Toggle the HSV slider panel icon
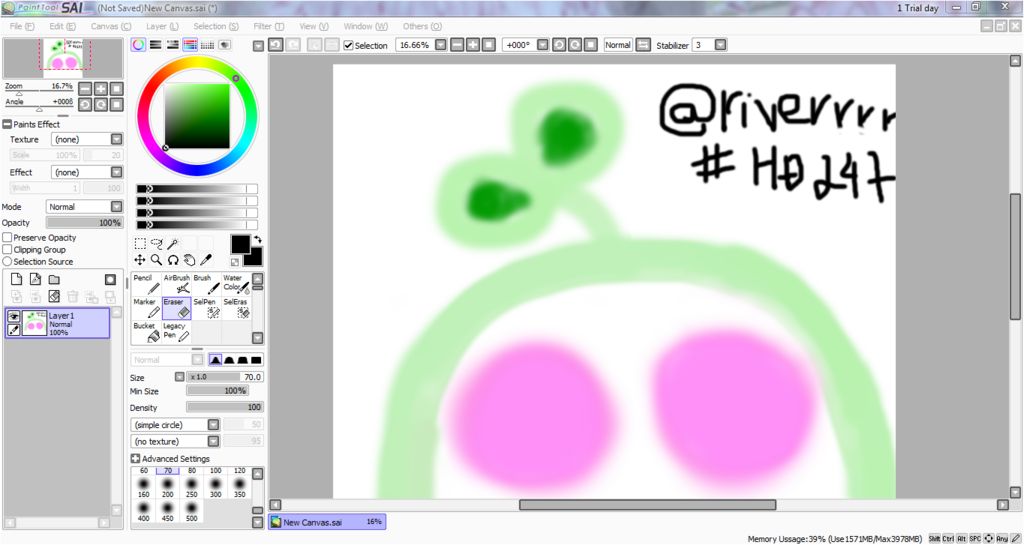This screenshot has height=545, width=1024. [x=172, y=45]
